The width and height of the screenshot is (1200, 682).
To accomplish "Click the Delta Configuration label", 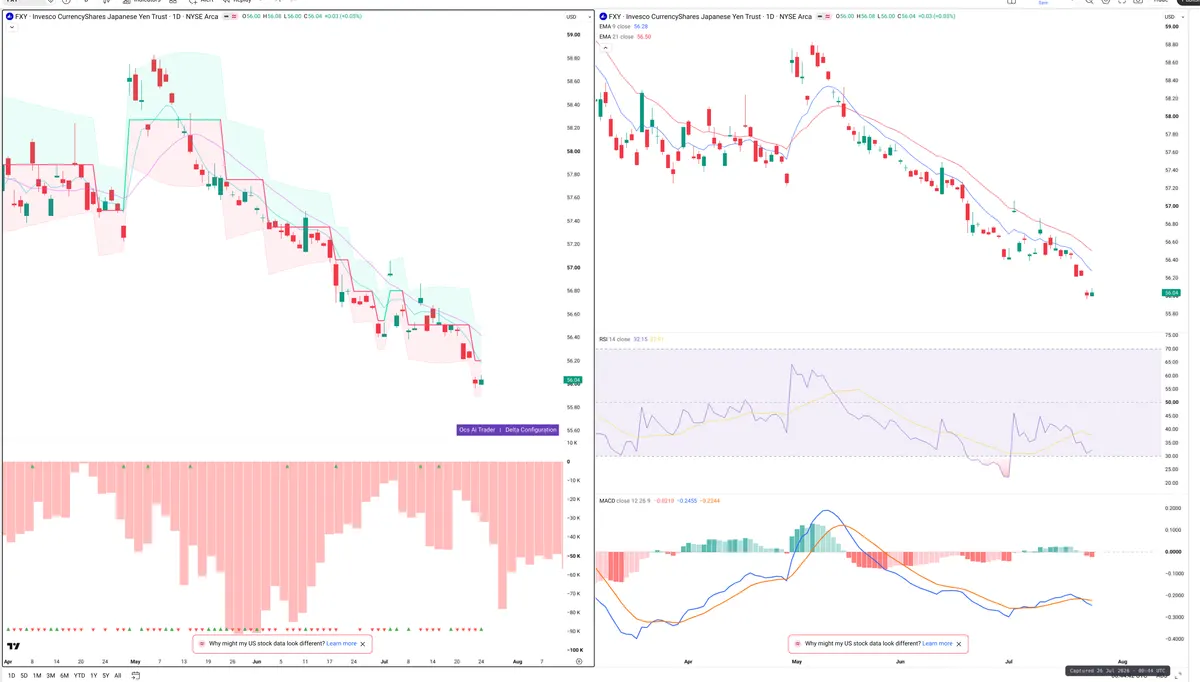I will click(531, 430).
